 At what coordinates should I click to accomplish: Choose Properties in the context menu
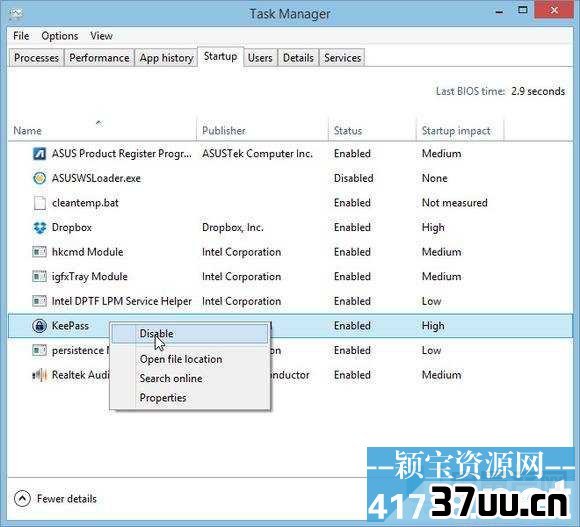pyautogui.click(x=190, y=398)
